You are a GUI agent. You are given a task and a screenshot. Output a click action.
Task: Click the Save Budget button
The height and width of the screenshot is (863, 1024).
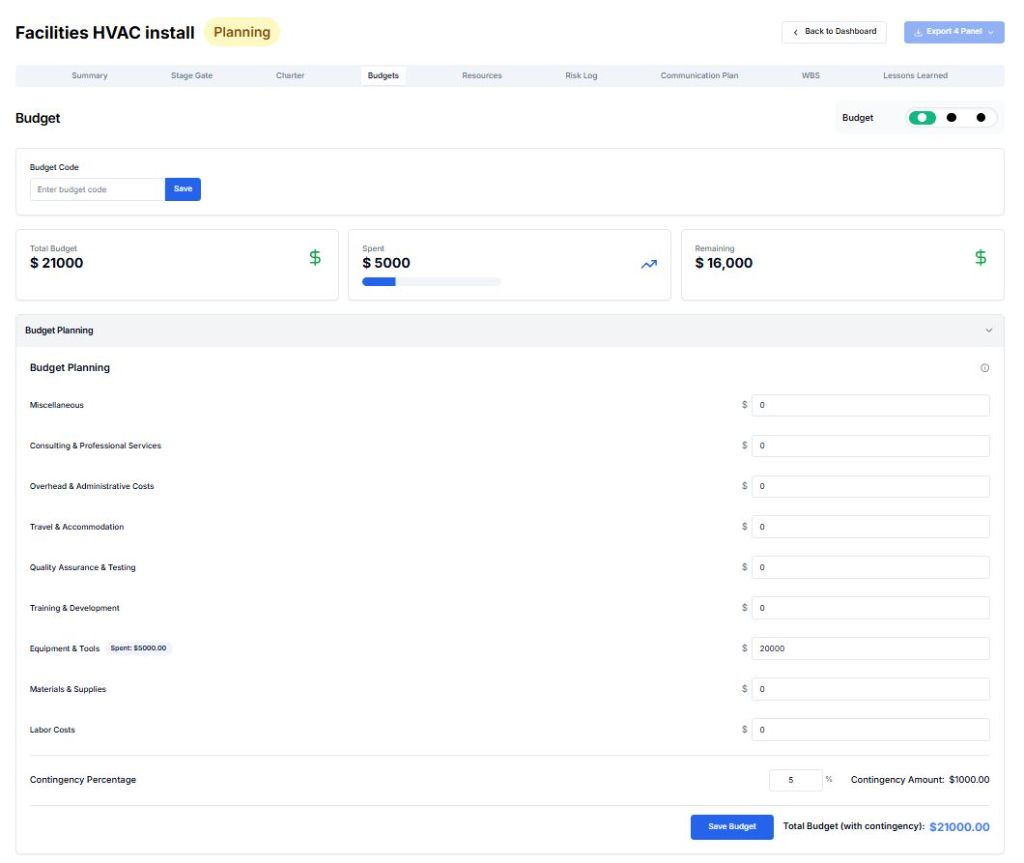pos(730,827)
